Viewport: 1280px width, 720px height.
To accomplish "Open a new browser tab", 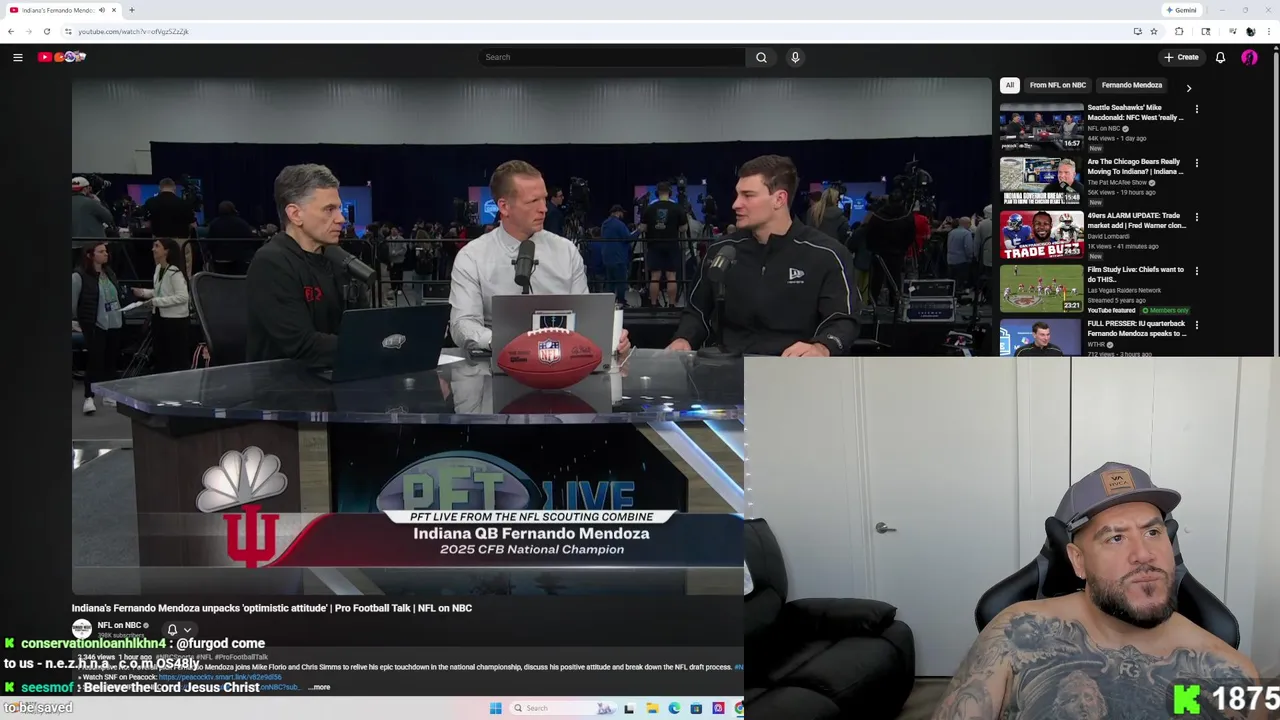I will (x=131, y=10).
